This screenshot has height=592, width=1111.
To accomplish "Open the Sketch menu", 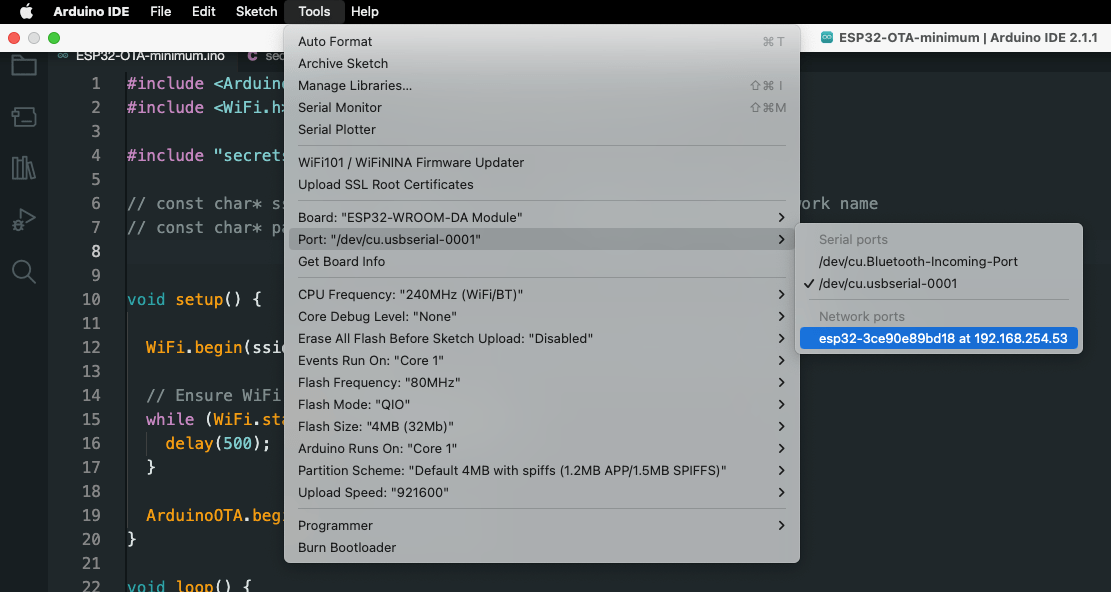I will point(256,11).
